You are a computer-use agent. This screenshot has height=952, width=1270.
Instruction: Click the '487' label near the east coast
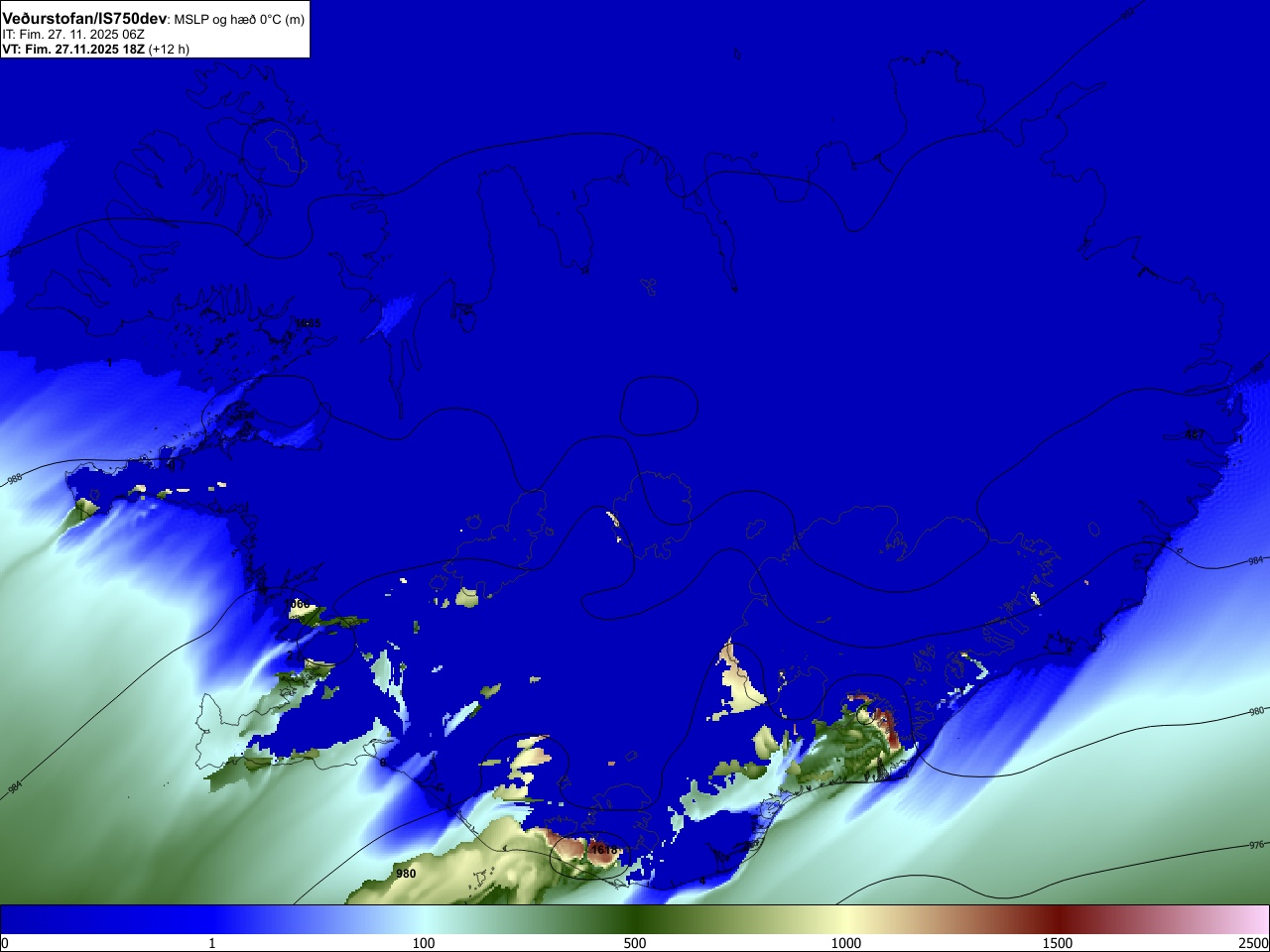click(1195, 434)
